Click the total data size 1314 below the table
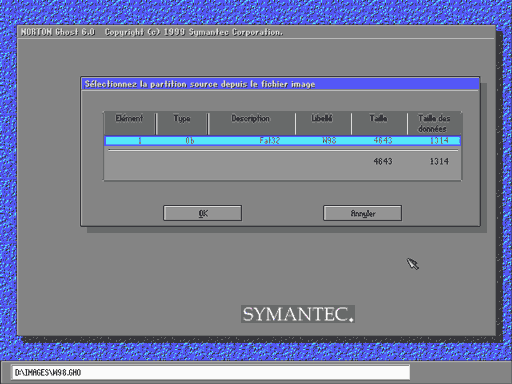This screenshot has height=384, width=512. pyautogui.click(x=439, y=162)
